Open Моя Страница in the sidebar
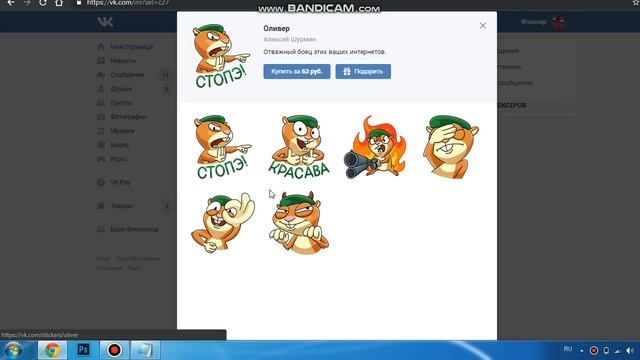The height and width of the screenshot is (360, 640). pyautogui.click(x=131, y=47)
